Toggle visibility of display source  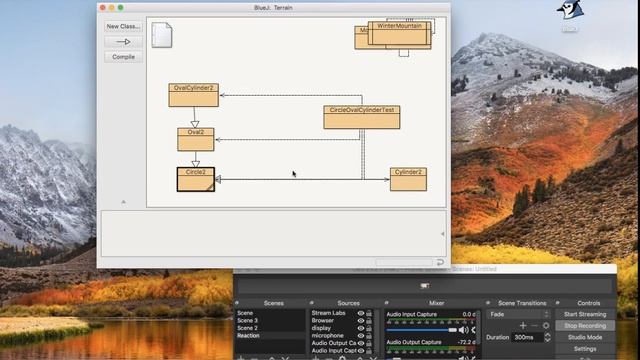tap(360, 328)
